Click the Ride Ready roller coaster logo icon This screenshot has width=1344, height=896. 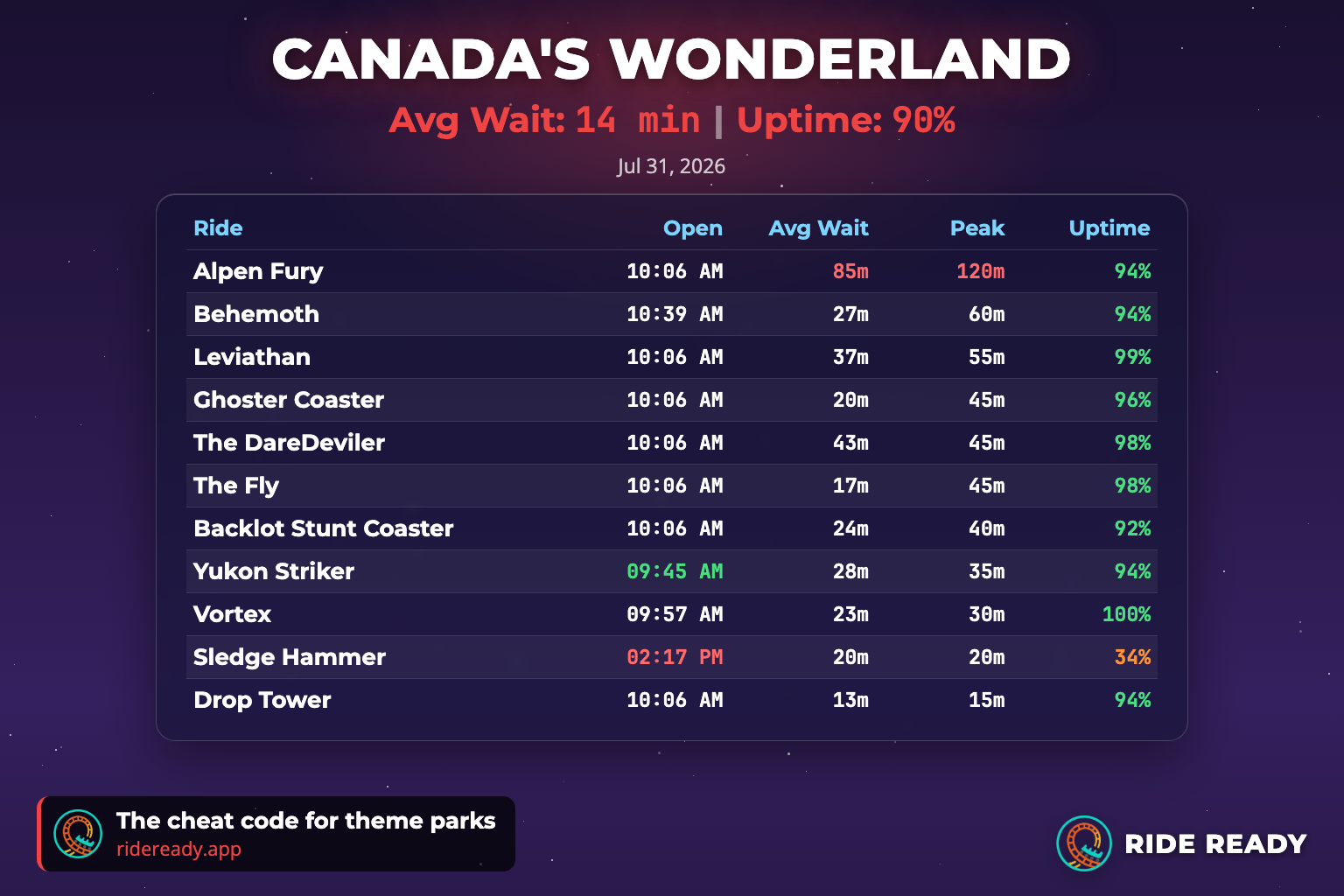point(1084,843)
